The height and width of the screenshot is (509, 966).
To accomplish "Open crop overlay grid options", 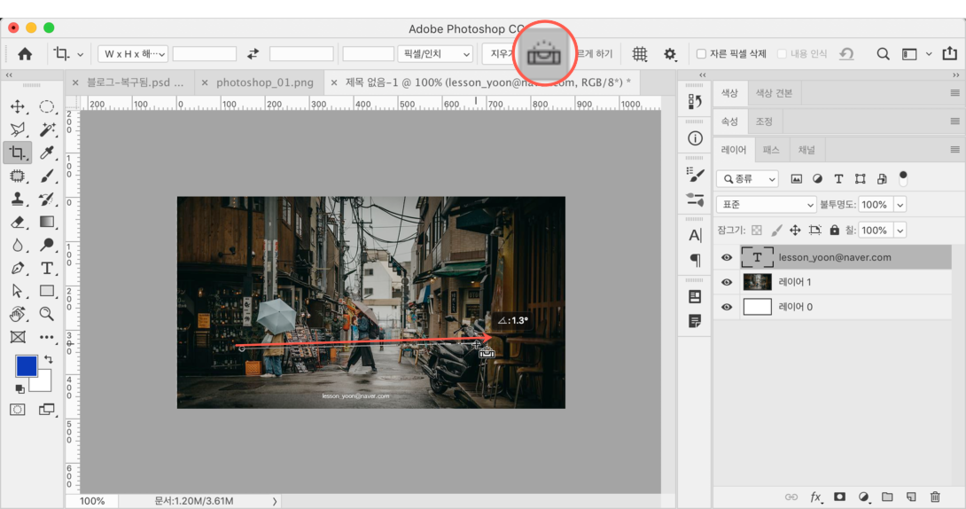I will pos(640,54).
